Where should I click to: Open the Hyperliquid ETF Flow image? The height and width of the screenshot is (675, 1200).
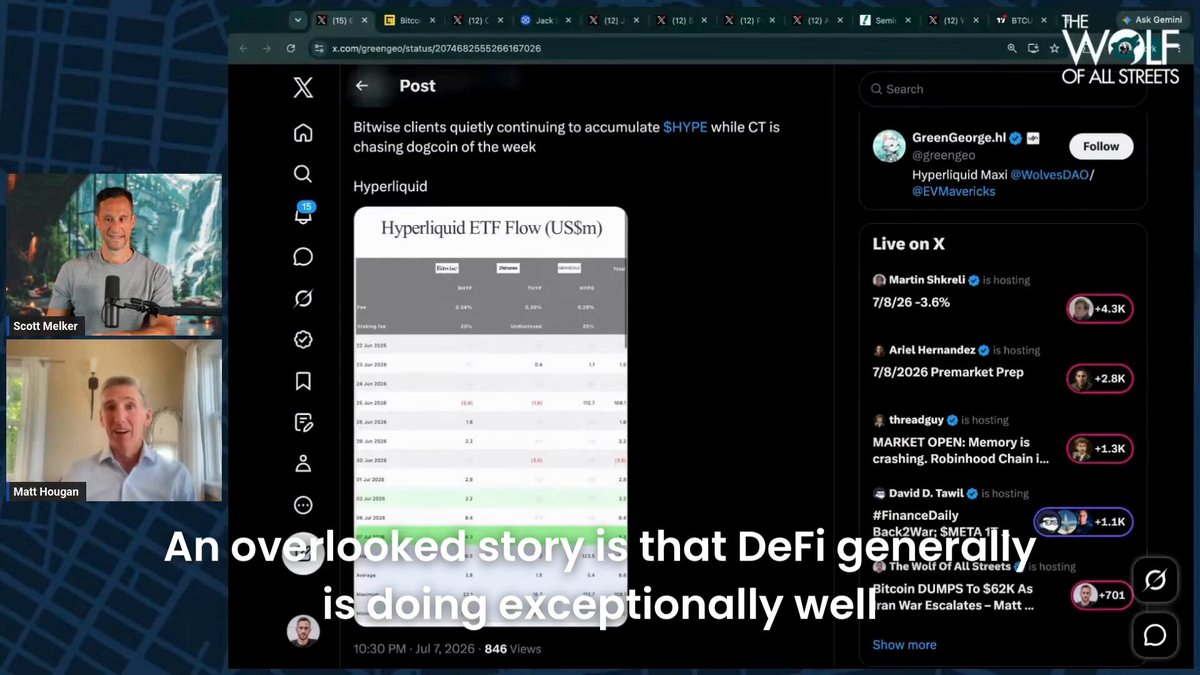click(490, 416)
